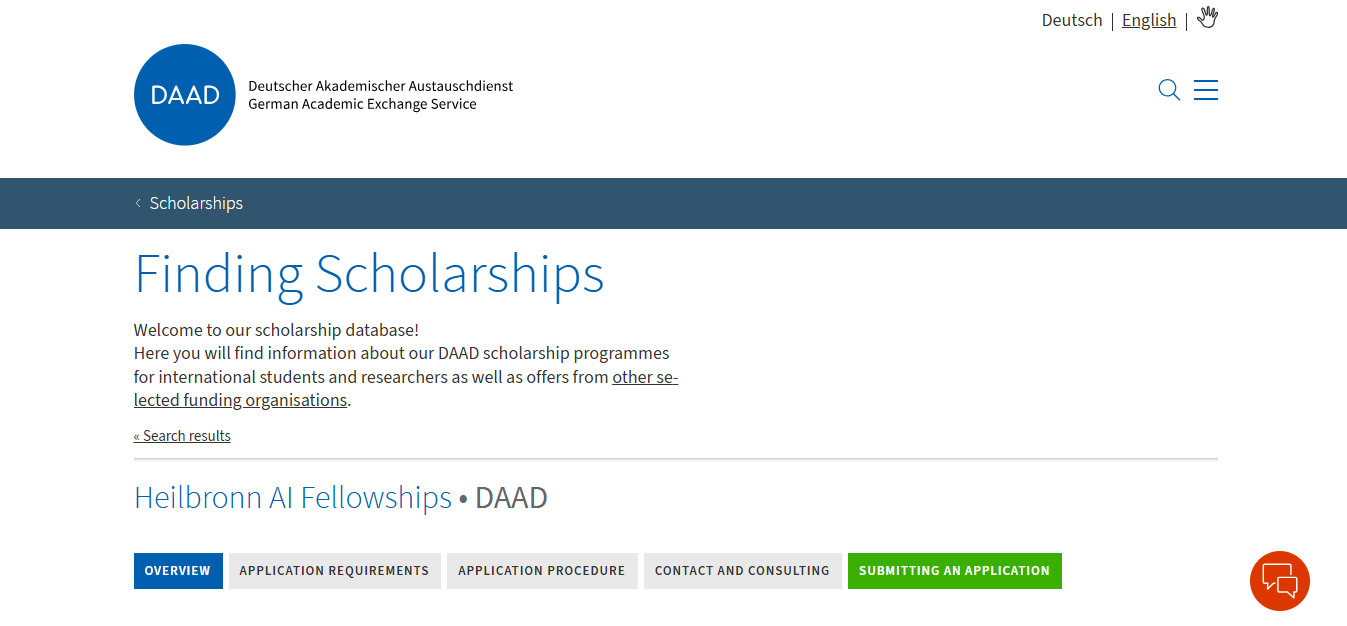Open the Overview tab

178,571
